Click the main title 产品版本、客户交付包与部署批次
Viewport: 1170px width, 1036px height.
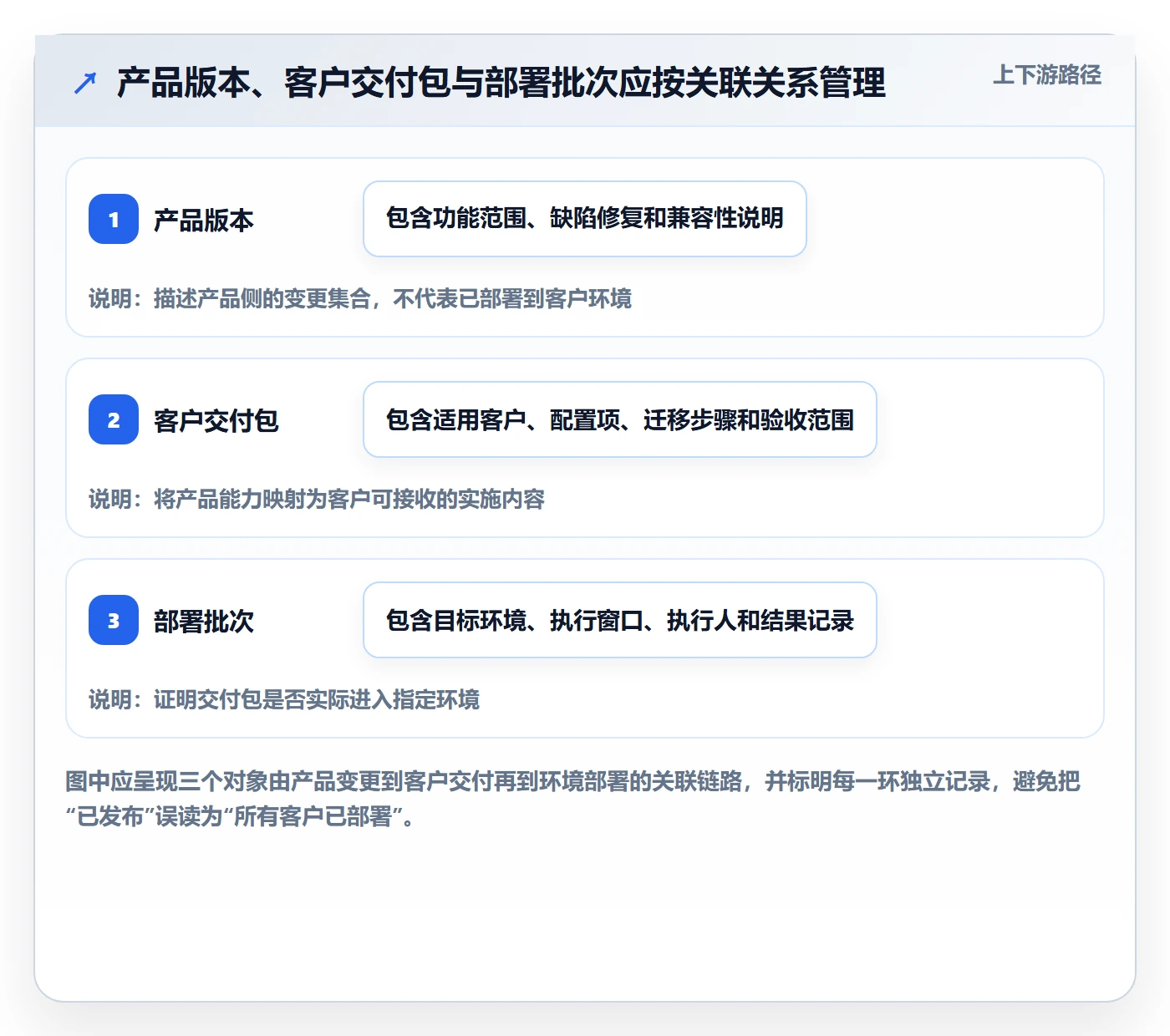[501, 83]
